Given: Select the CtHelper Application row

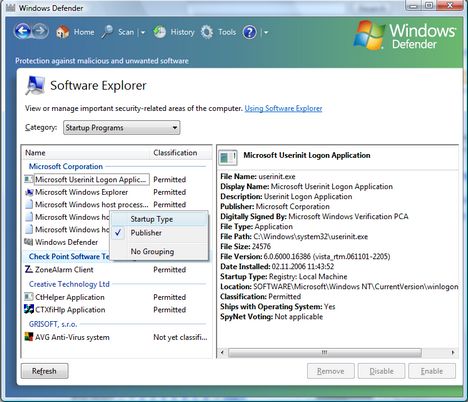Looking at the screenshot, I should click(x=117, y=297).
